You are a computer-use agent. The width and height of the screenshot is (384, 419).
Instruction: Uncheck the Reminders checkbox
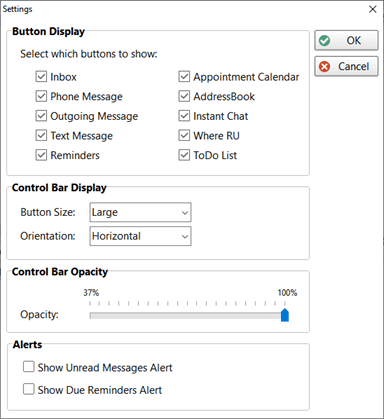[x=41, y=155]
